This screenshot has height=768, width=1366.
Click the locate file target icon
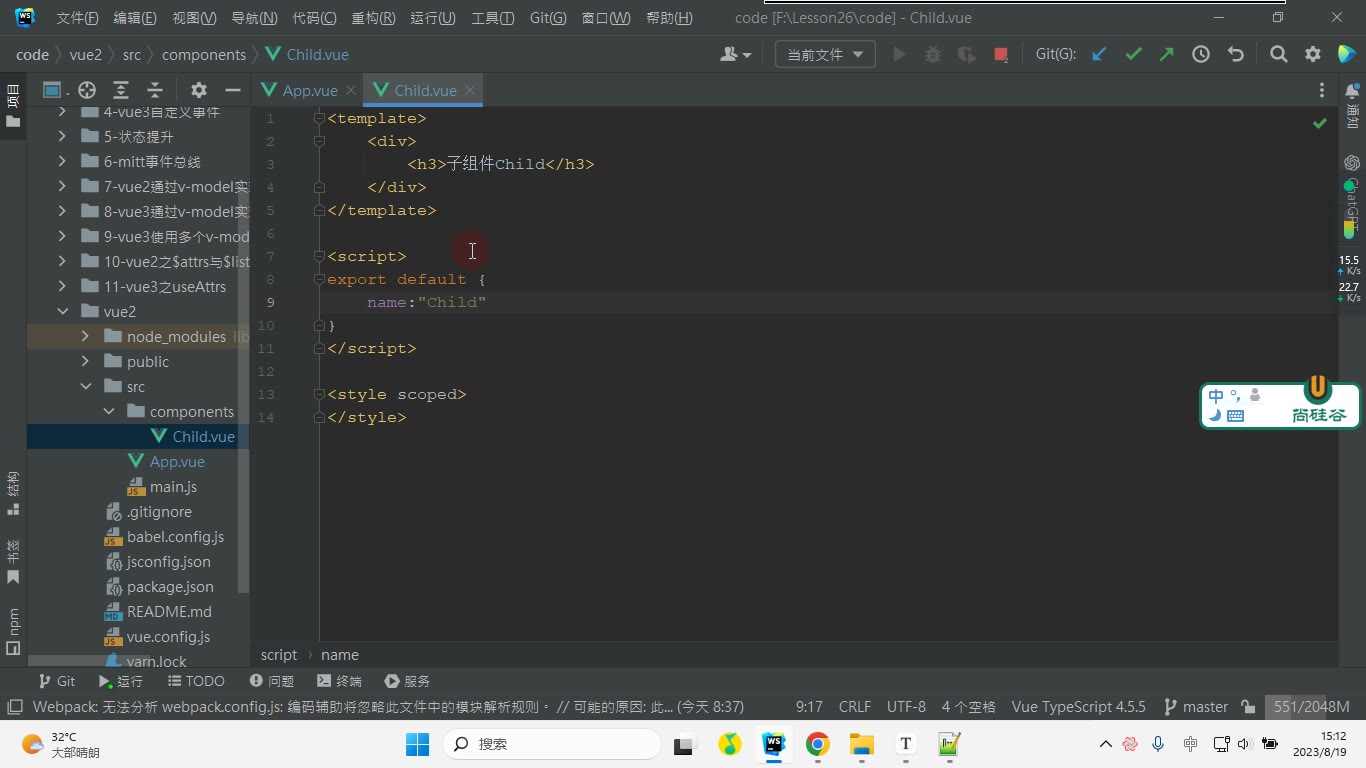(x=87, y=89)
